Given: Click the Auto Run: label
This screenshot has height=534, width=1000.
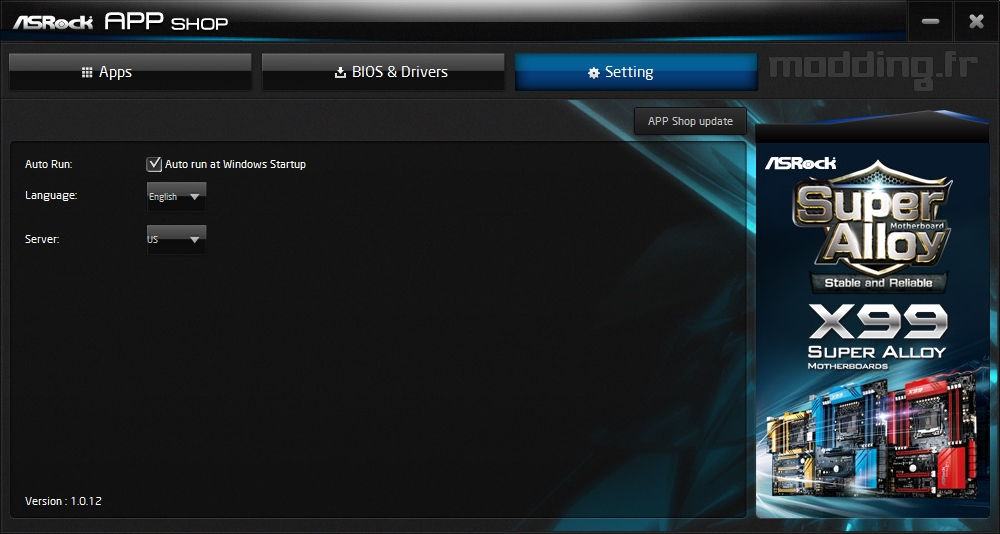Looking at the screenshot, I should coord(48,164).
